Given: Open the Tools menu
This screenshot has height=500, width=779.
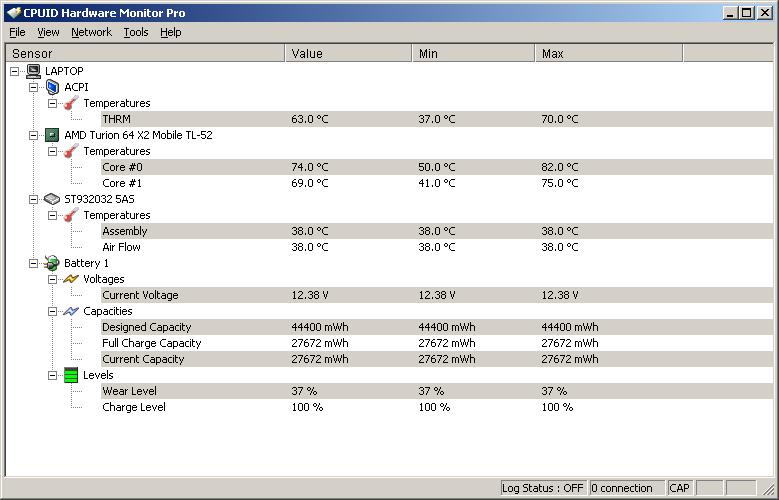Looking at the screenshot, I should pyautogui.click(x=136, y=32).
